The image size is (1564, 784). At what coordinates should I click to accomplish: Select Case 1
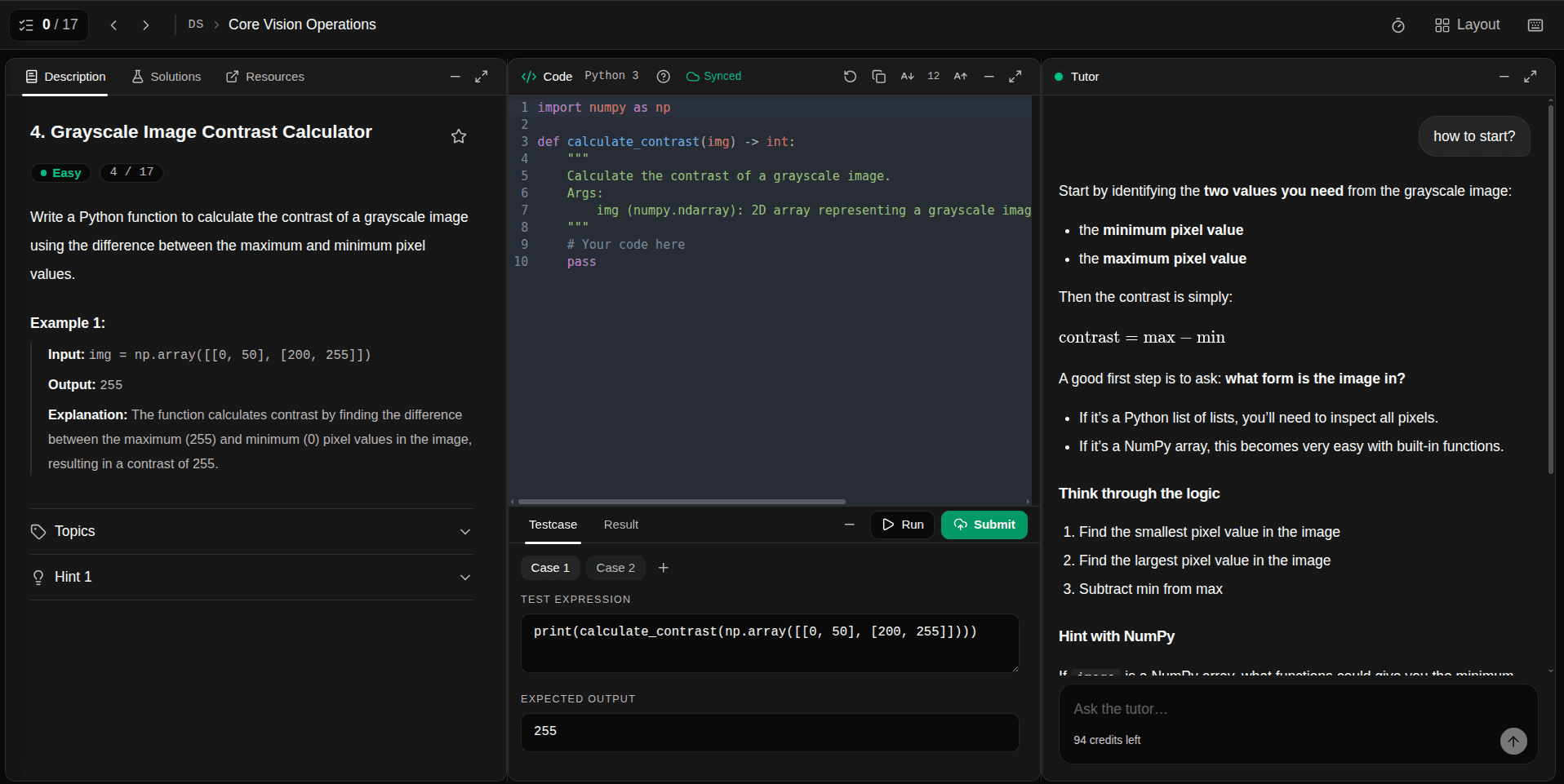tap(550, 568)
